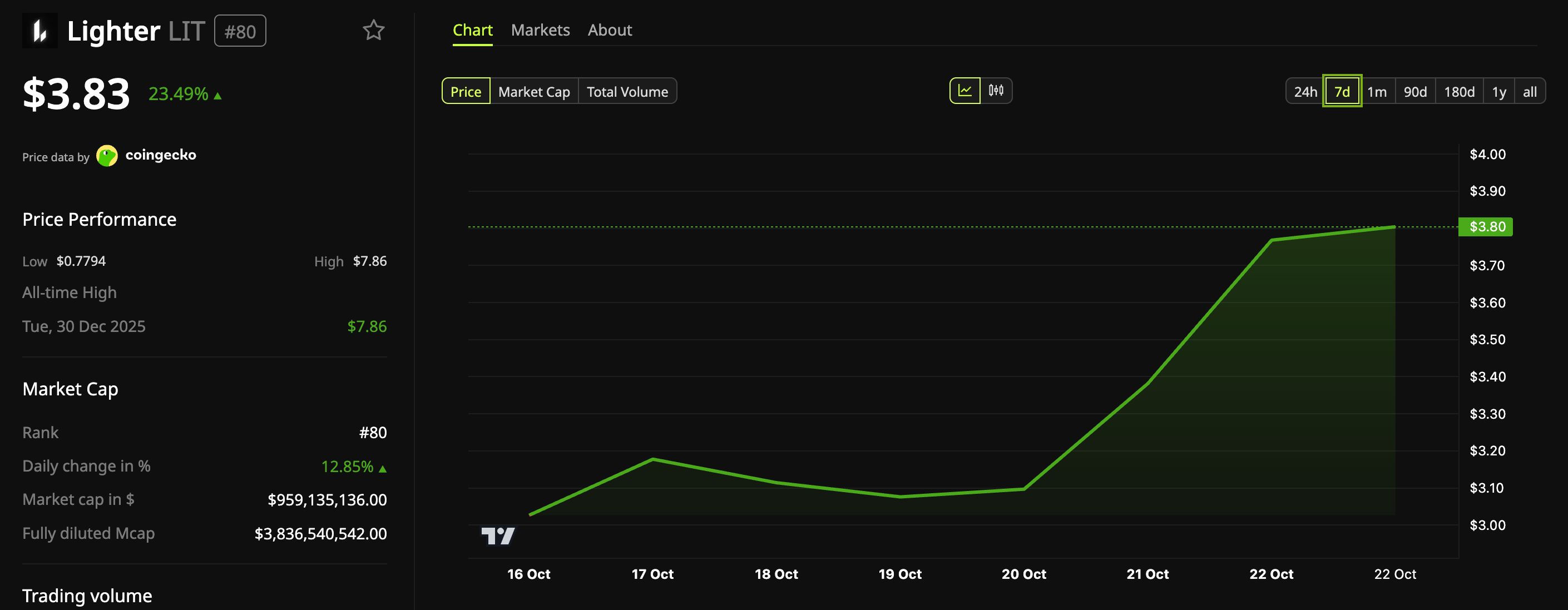
Task: Click the $959,135,136.00 market cap value
Action: point(327,500)
